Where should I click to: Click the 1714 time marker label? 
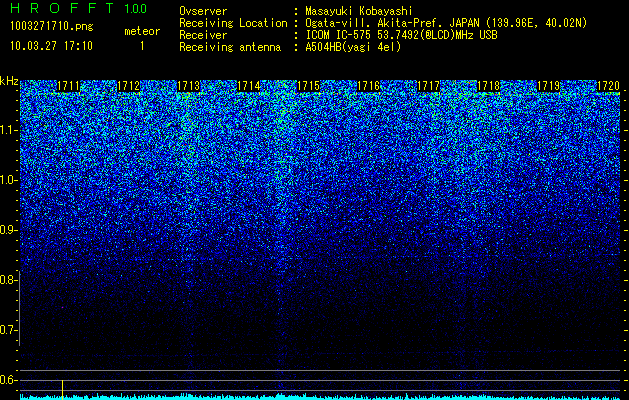coord(249,86)
